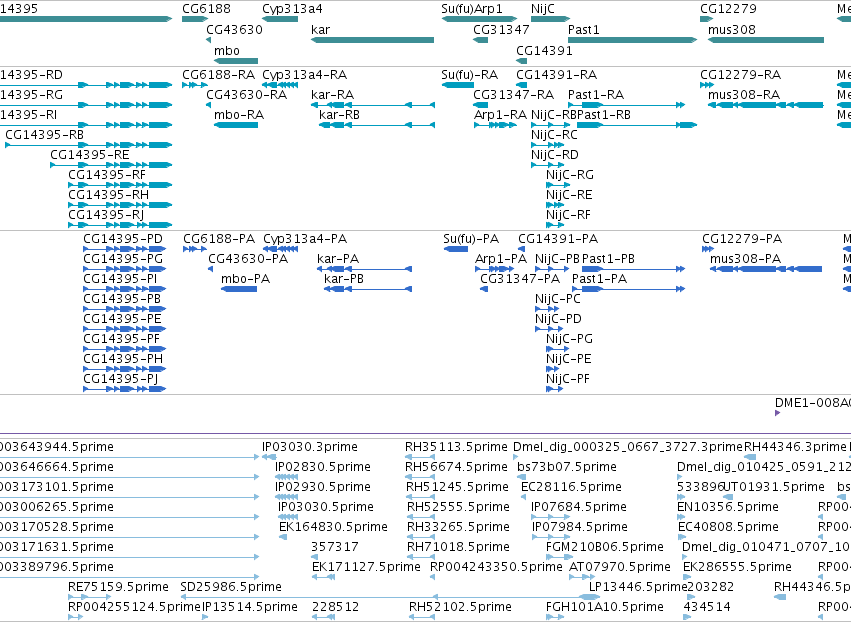Select the kar-RB transcript label
Image resolution: width=851 pixels, height=622 pixels.
click(x=339, y=115)
